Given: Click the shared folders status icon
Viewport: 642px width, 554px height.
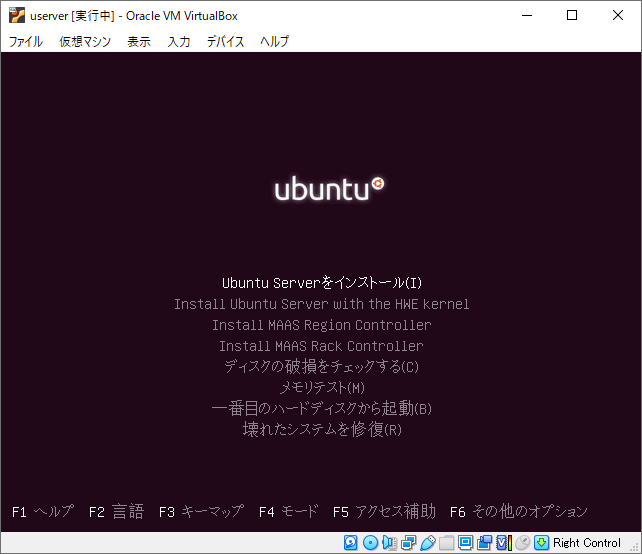Looking at the screenshot, I should [x=446, y=542].
